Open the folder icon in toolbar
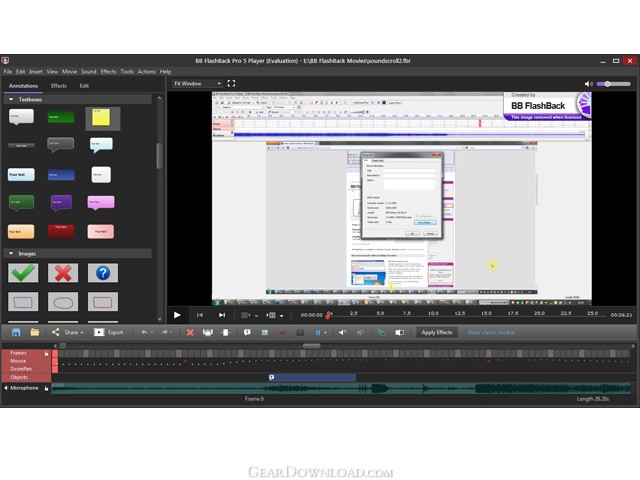 coord(35,332)
